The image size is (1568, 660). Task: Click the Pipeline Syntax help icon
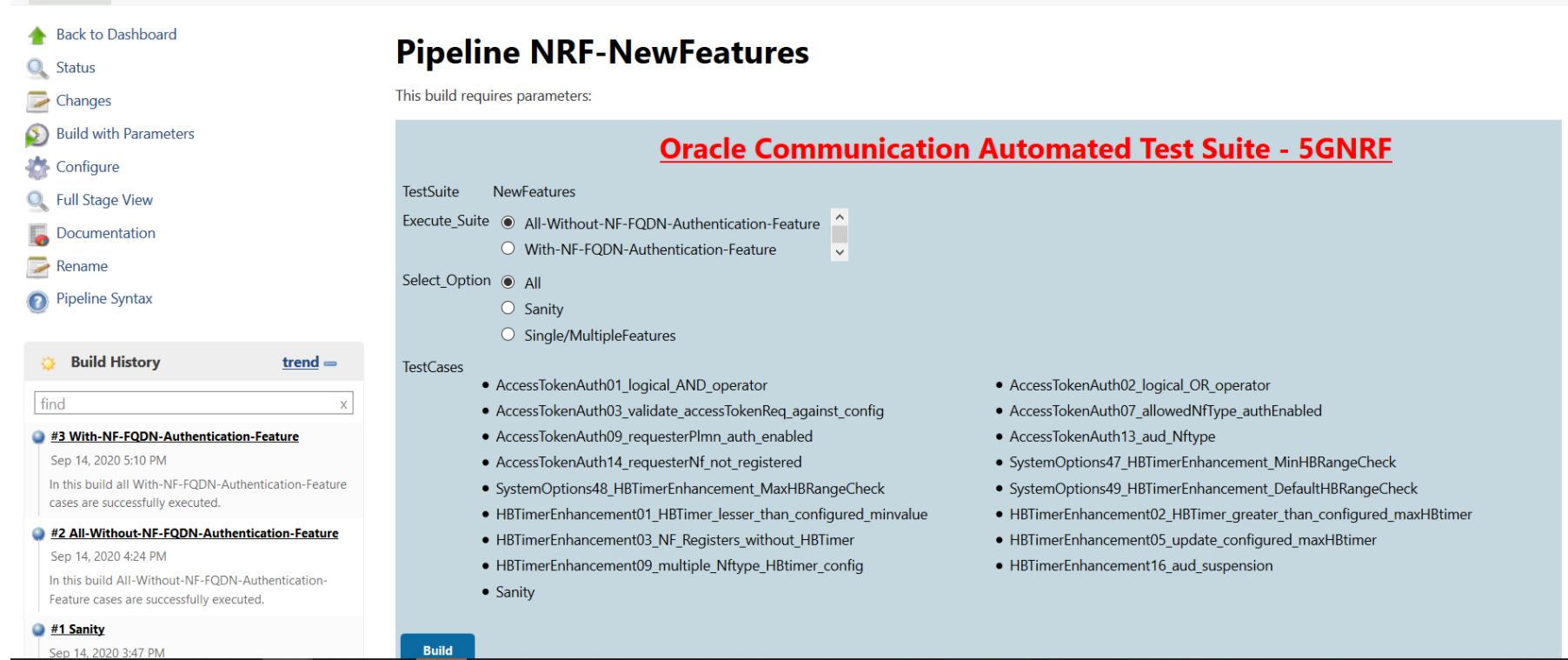pyautogui.click(x=37, y=301)
